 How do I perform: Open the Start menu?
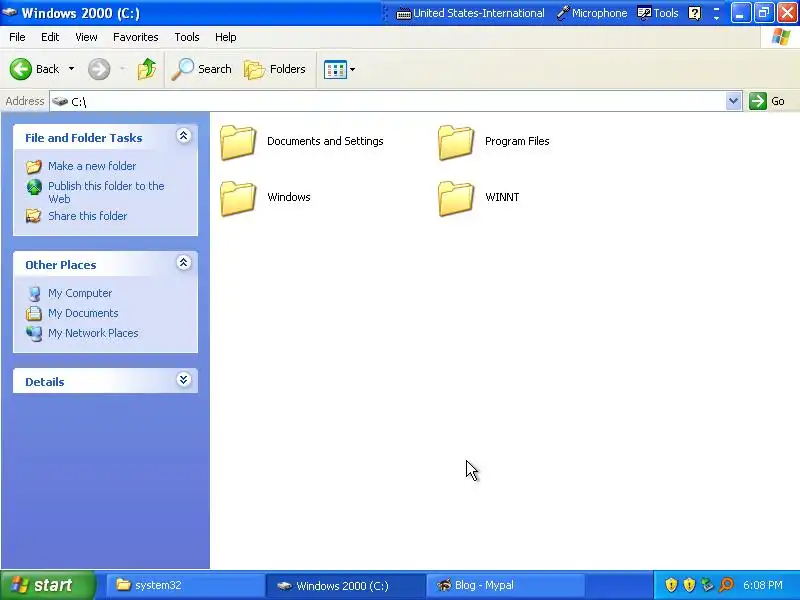pos(48,585)
